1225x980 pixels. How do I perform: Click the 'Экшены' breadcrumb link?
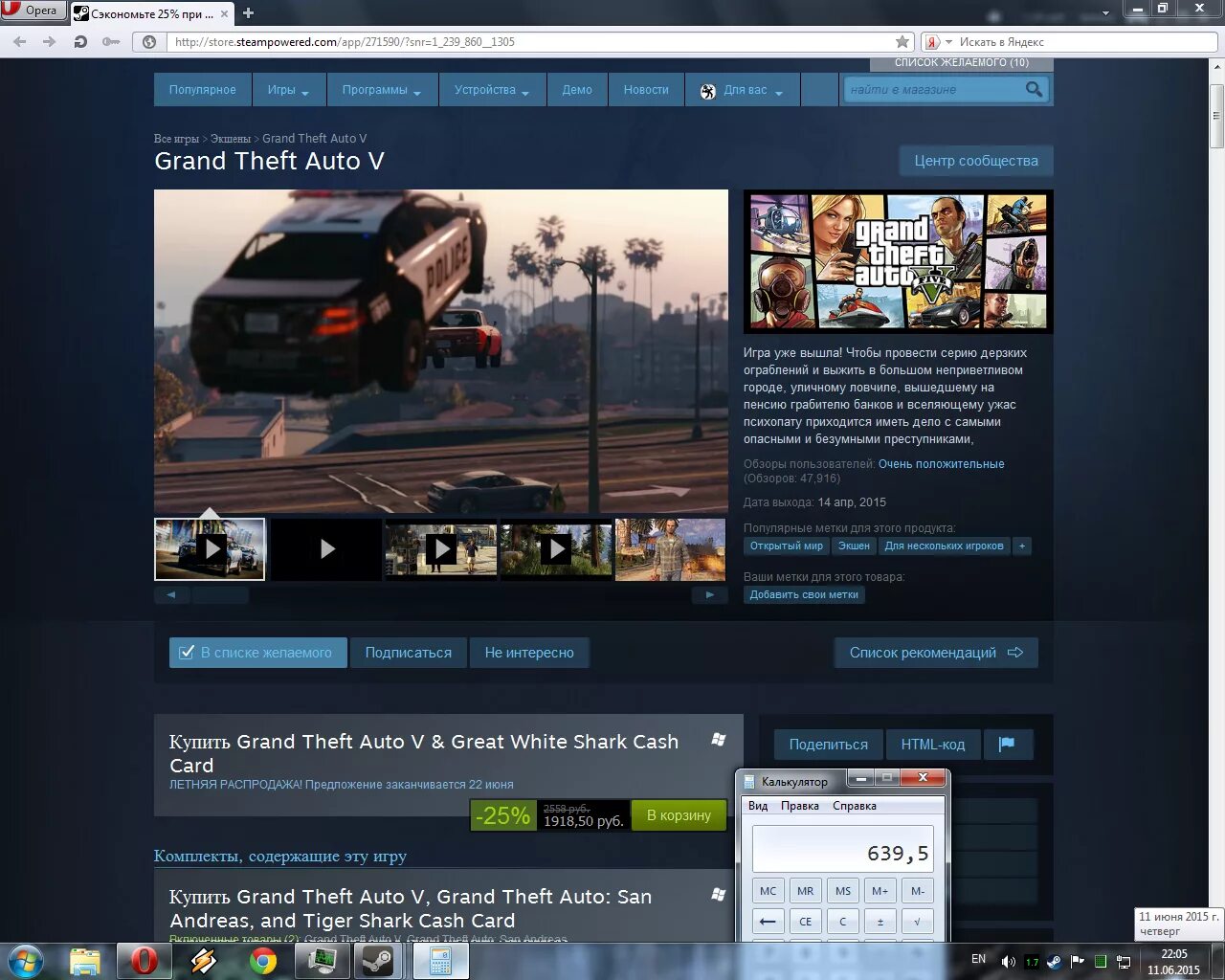point(231,139)
